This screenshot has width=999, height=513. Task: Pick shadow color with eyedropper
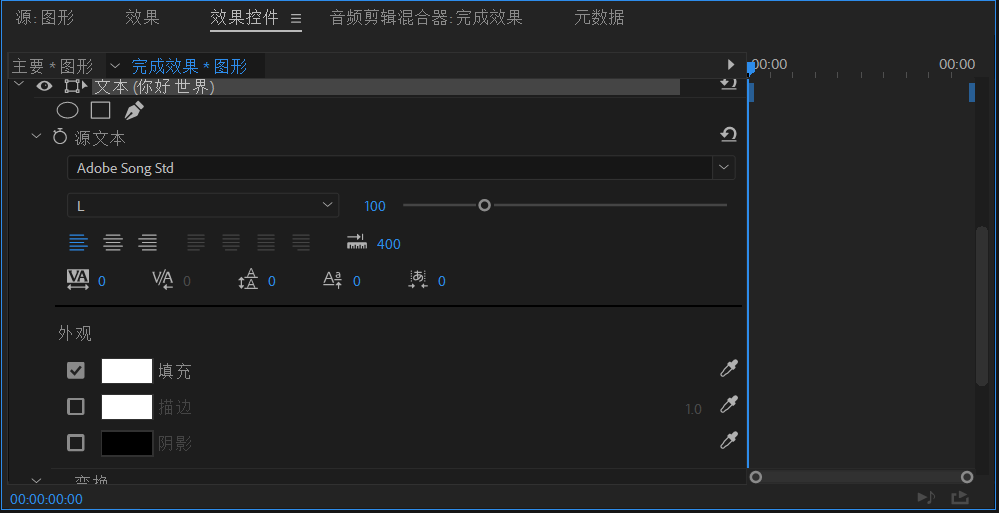[729, 440]
